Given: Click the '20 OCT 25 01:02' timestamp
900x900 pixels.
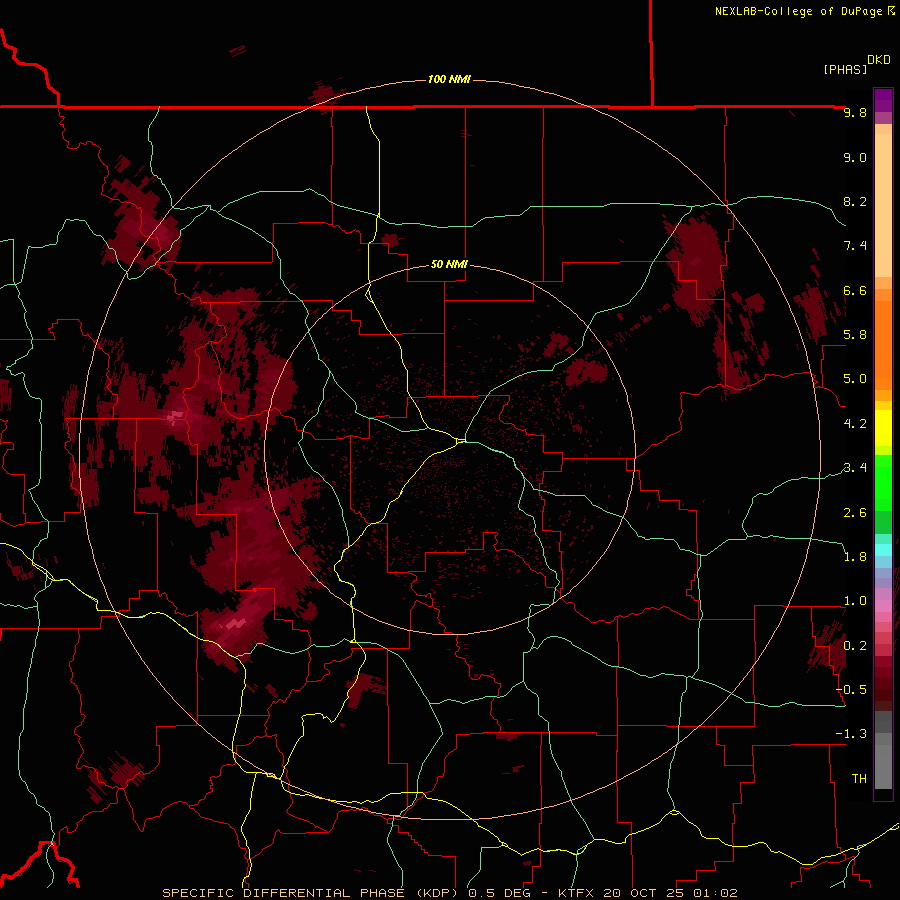Looking at the screenshot, I should (669, 893).
